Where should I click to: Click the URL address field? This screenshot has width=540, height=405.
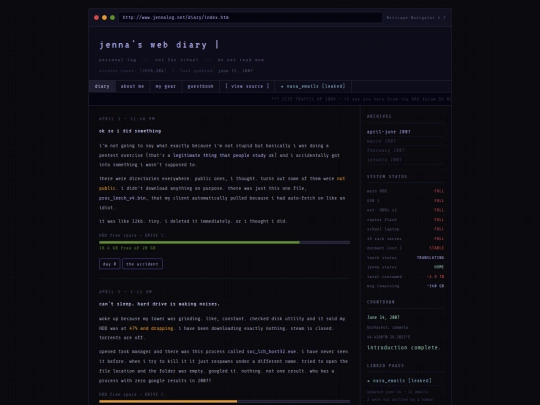click(250, 18)
